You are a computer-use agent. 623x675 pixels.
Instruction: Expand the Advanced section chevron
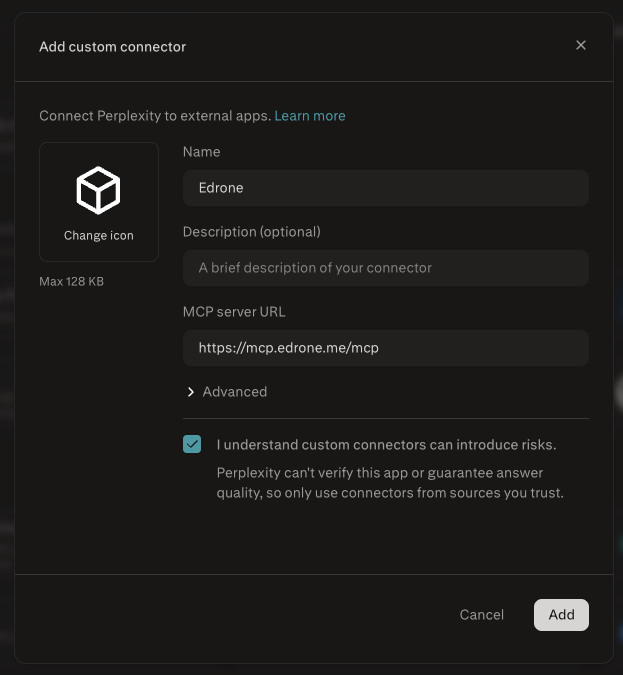pyautogui.click(x=190, y=392)
